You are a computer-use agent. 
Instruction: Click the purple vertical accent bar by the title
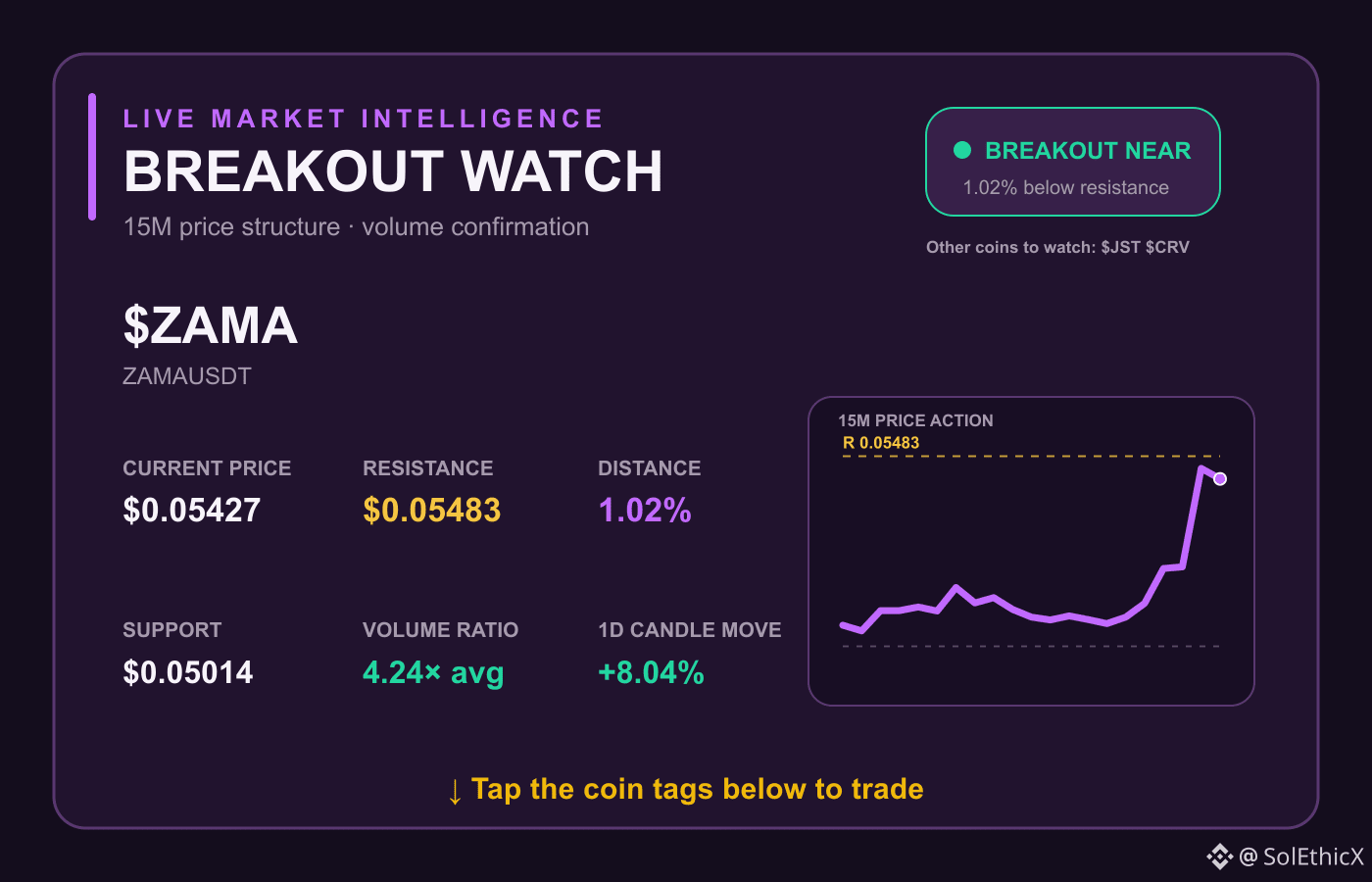point(92,157)
